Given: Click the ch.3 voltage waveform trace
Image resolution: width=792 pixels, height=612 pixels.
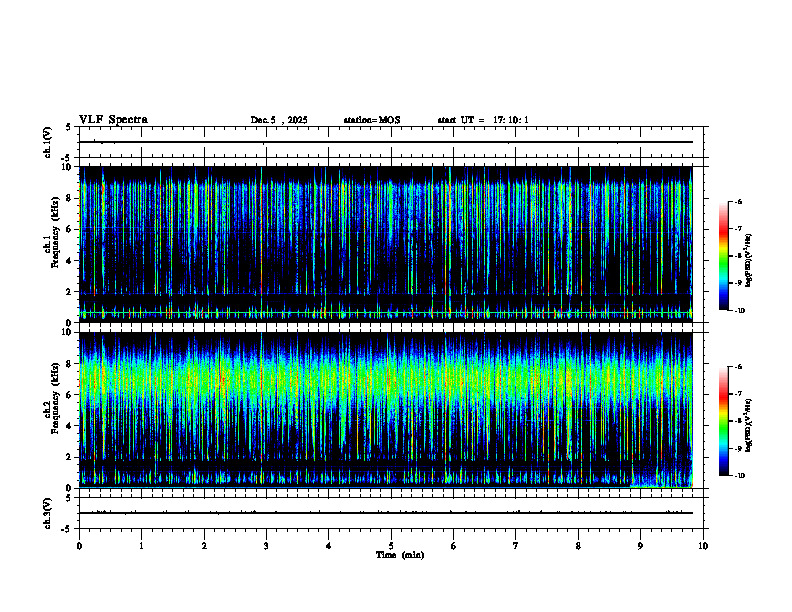Looking at the screenshot, I should pyautogui.click(x=386, y=513).
